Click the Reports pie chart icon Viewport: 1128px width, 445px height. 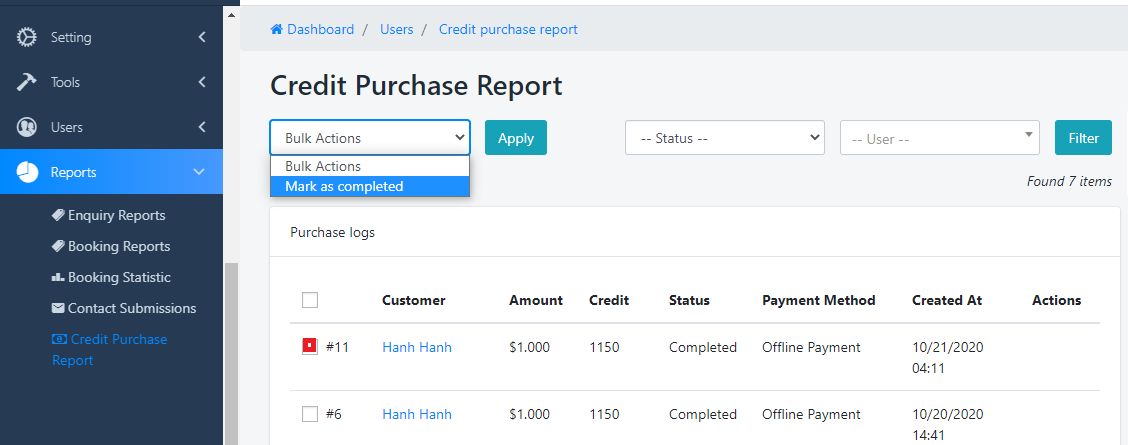click(x=27, y=172)
